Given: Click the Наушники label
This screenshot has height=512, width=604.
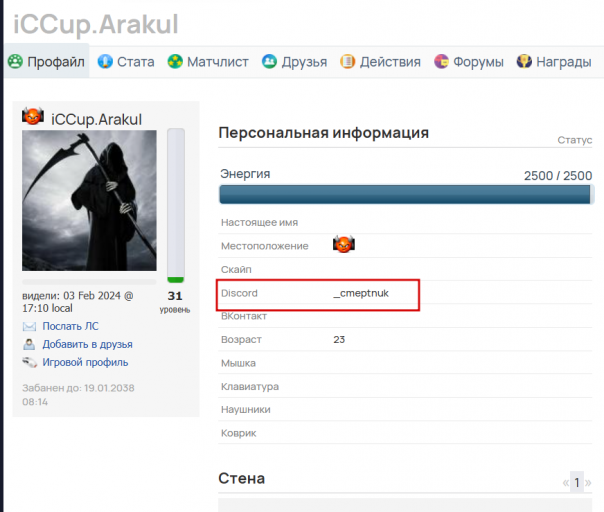Looking at the screenshot, I should tap(246, 409).
